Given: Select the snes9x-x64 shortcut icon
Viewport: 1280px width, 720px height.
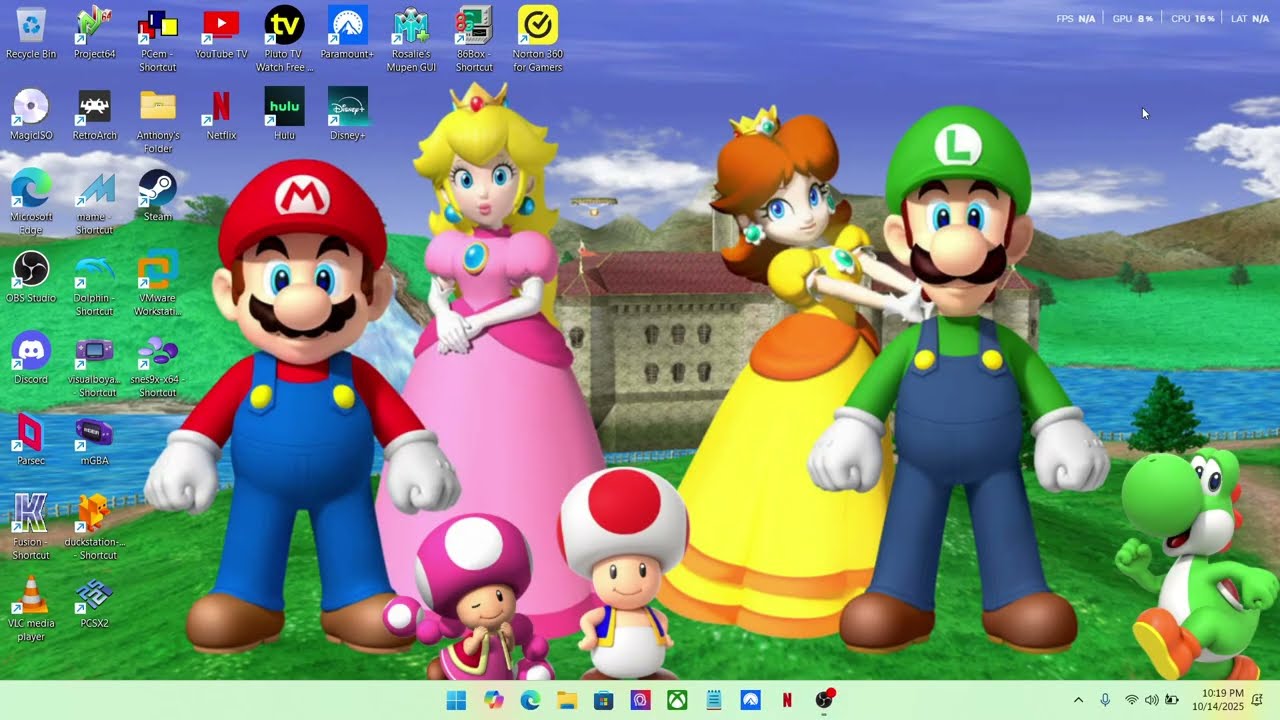Looking at the screenshot, I should point(157,365).
